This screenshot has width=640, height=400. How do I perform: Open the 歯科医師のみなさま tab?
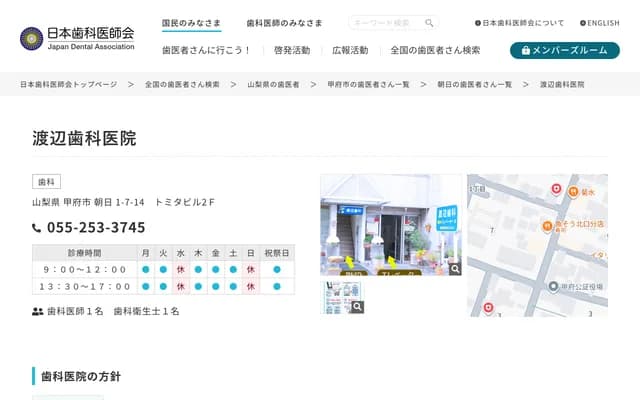pyautogui.click(x=284, y=23)
